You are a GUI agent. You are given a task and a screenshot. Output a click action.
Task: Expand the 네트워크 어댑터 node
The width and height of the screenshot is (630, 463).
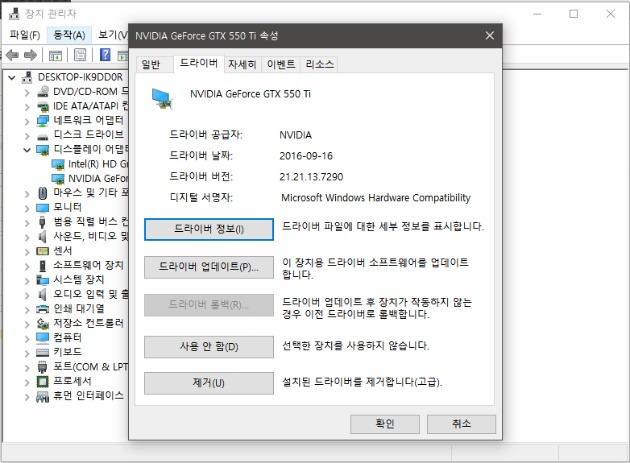27,121
